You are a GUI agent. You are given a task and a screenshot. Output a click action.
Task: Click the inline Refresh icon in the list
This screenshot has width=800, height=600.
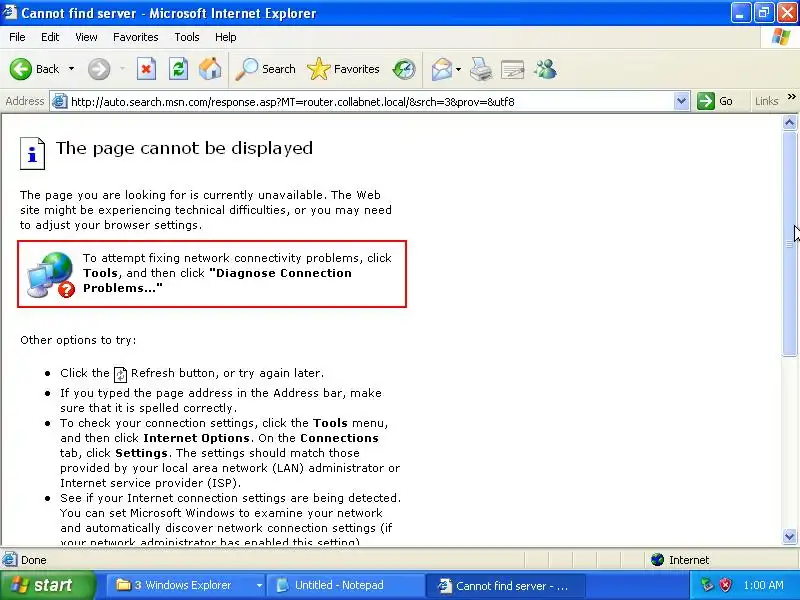pyautogui.click(x=120, y=374)
